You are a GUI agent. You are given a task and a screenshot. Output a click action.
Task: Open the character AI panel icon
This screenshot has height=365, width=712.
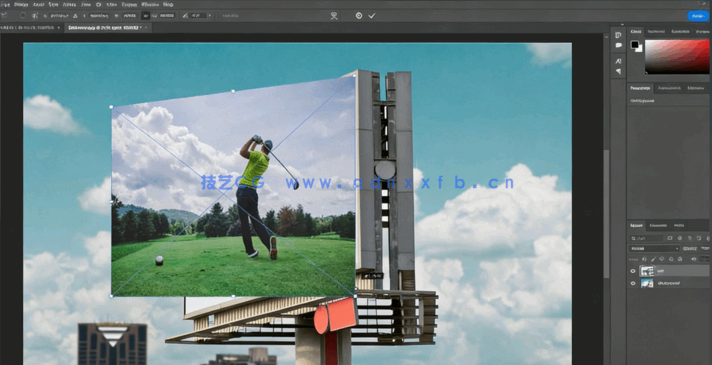618,61
